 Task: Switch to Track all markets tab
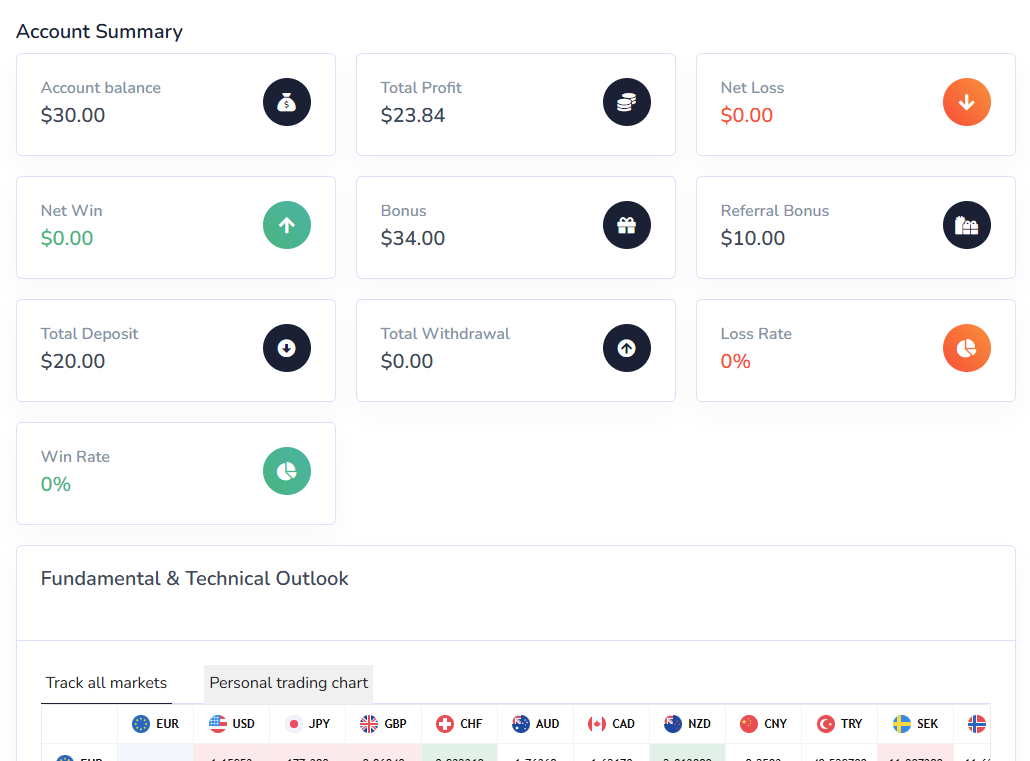click(106, 683)
